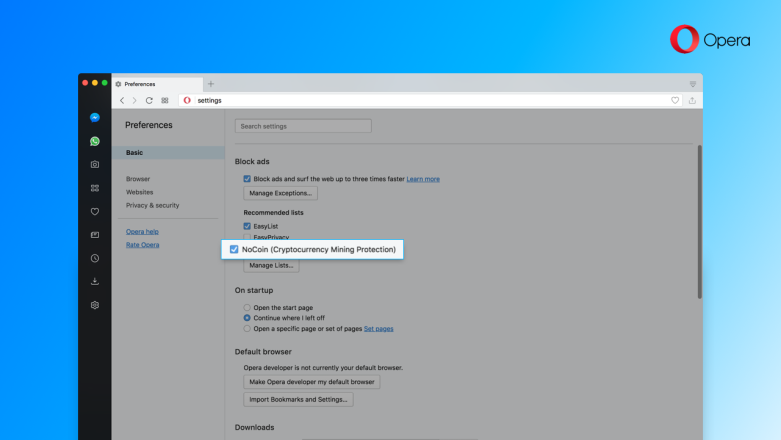Open the Websites settings section
Viewport: 781px width, 440px height.
click(x=139, y=192)
